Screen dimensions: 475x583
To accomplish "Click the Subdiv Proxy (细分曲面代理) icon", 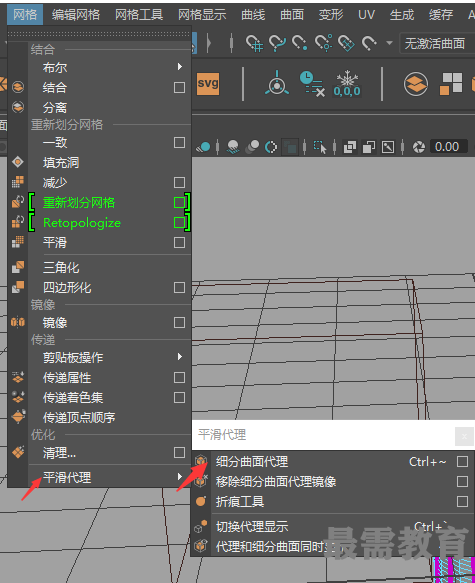I will pyautogui.click(x=201, y=461).
